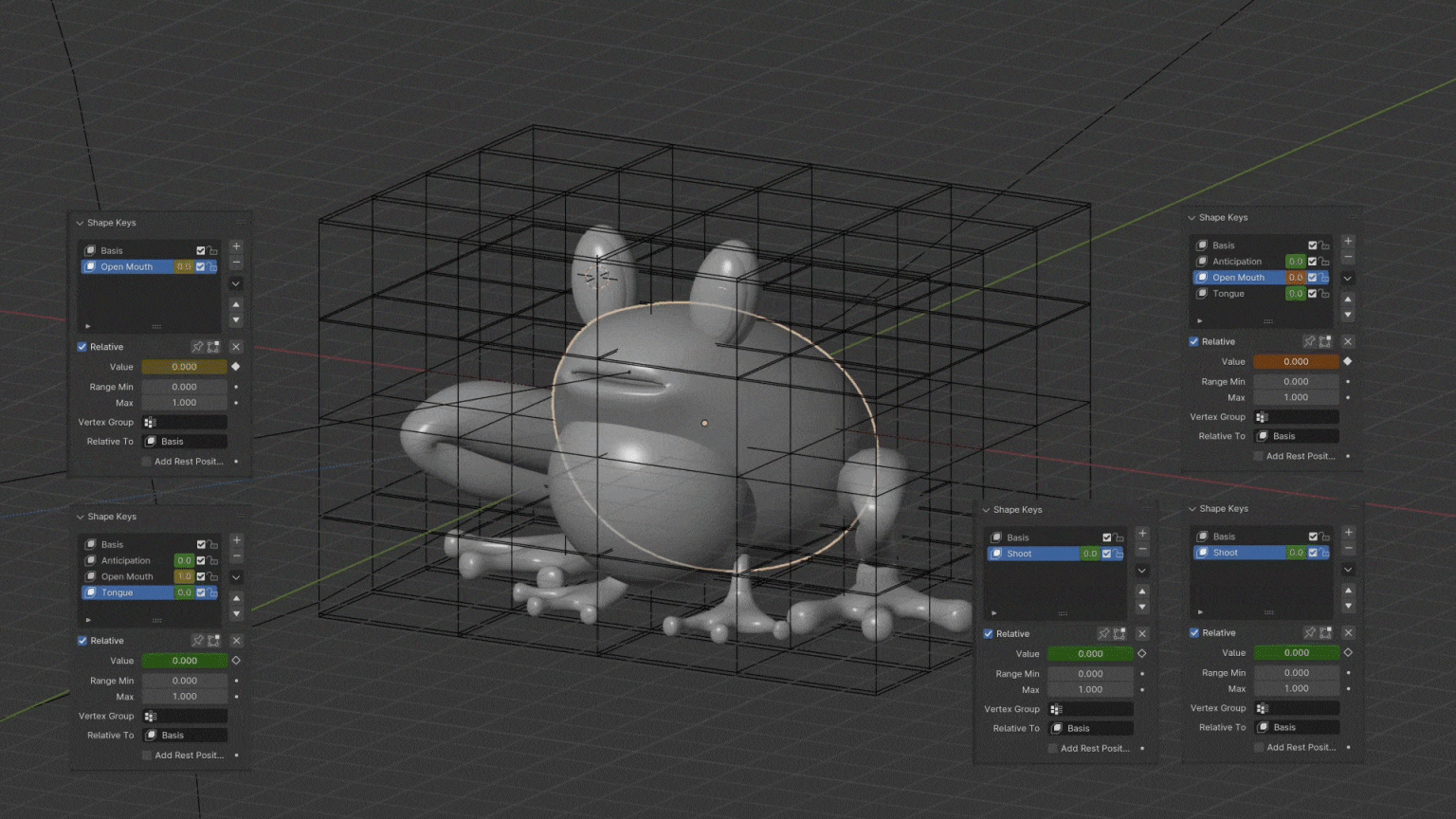Add shape key in the Shoot panel nearest the frog

pyautogui.click(x=1142, y=534)
